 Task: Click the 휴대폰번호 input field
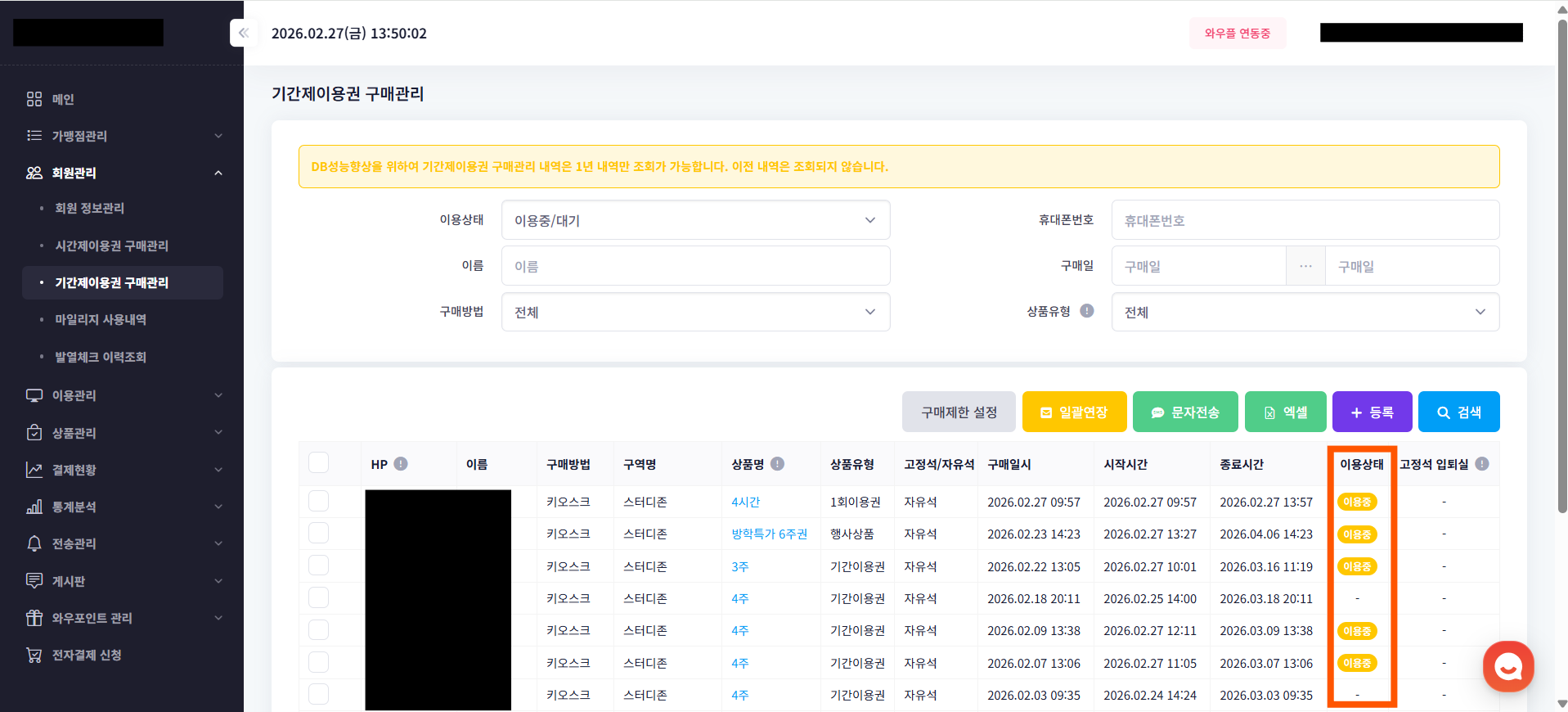1305,220
